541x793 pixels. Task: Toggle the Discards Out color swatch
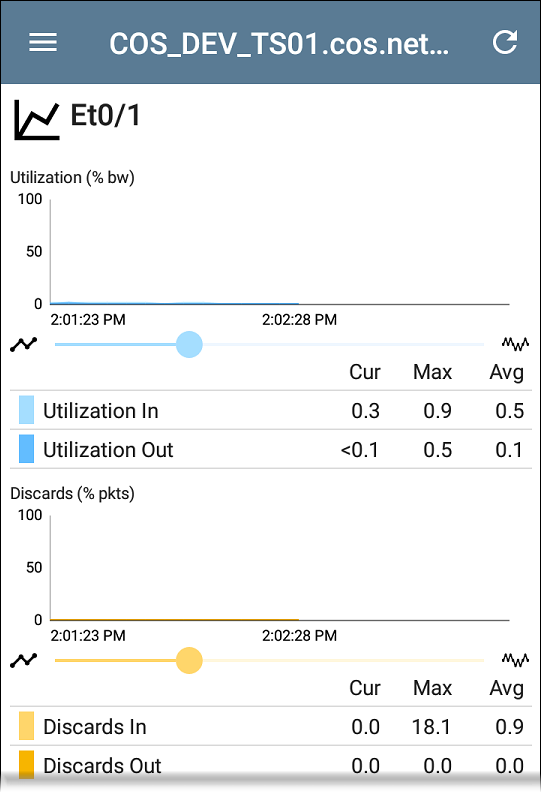click(26, 765)
